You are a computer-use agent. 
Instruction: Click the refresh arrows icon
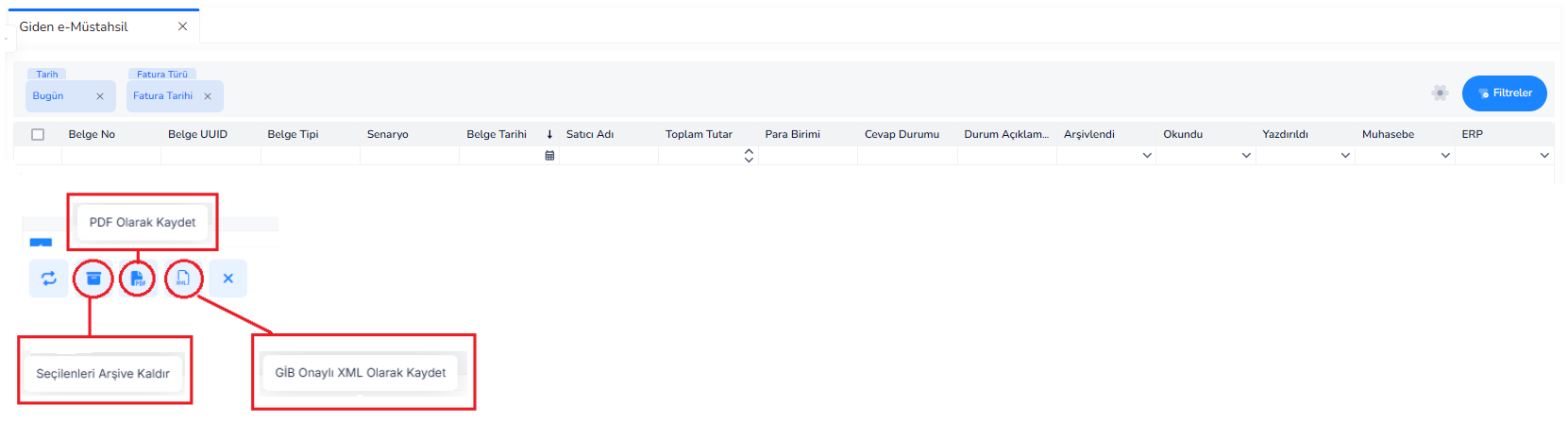(49, 279)
